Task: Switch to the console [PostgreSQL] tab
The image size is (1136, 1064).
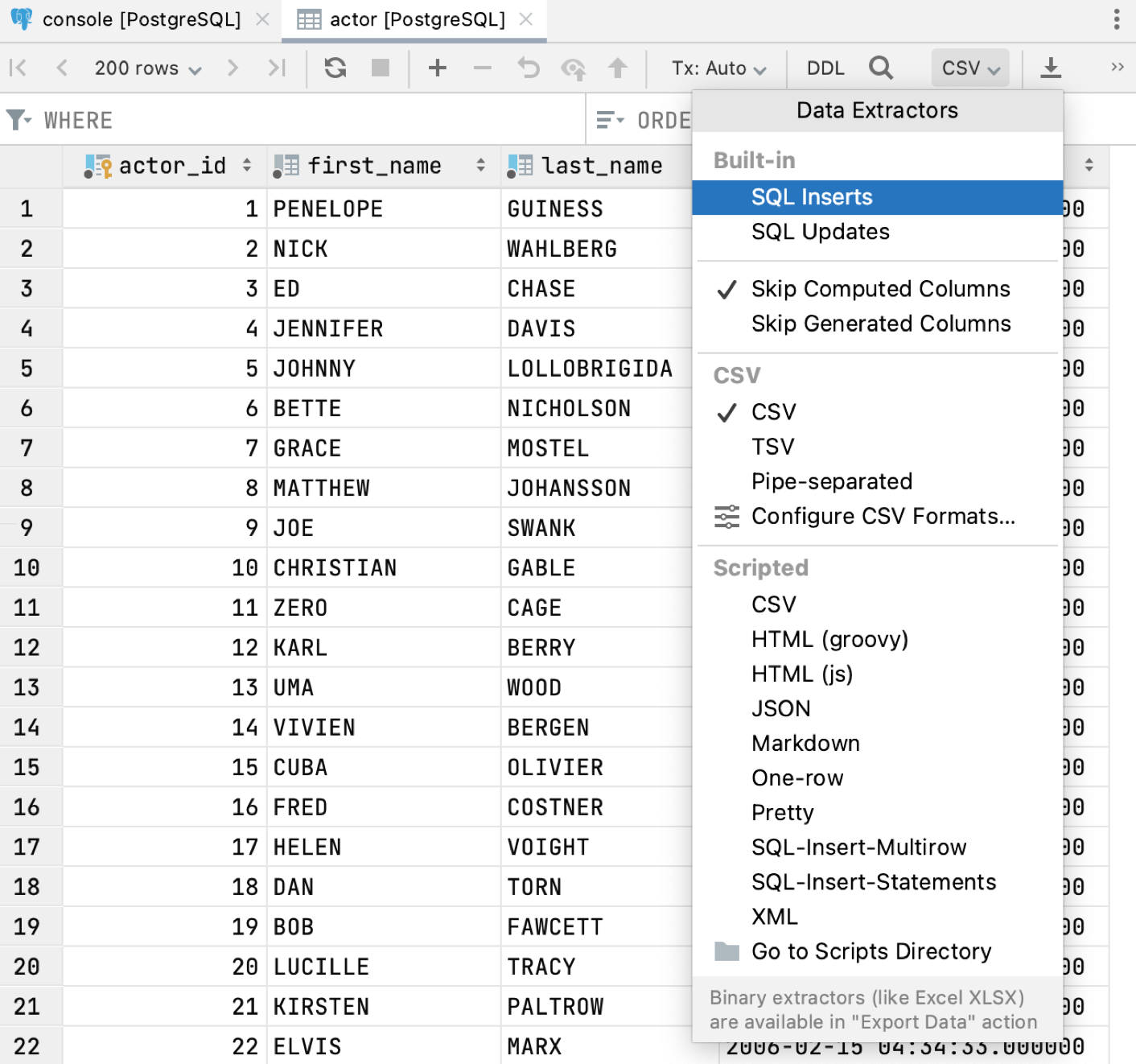Action: click(x=137, y=19)
